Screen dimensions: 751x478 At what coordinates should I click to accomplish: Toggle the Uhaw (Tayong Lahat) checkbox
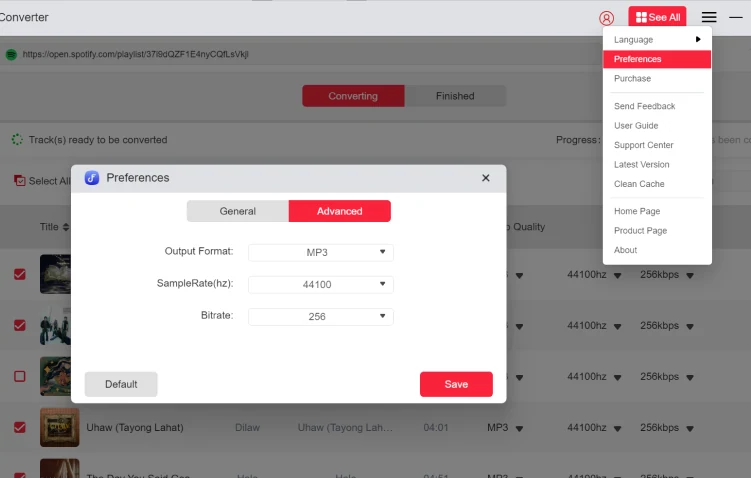click(20, 427)
